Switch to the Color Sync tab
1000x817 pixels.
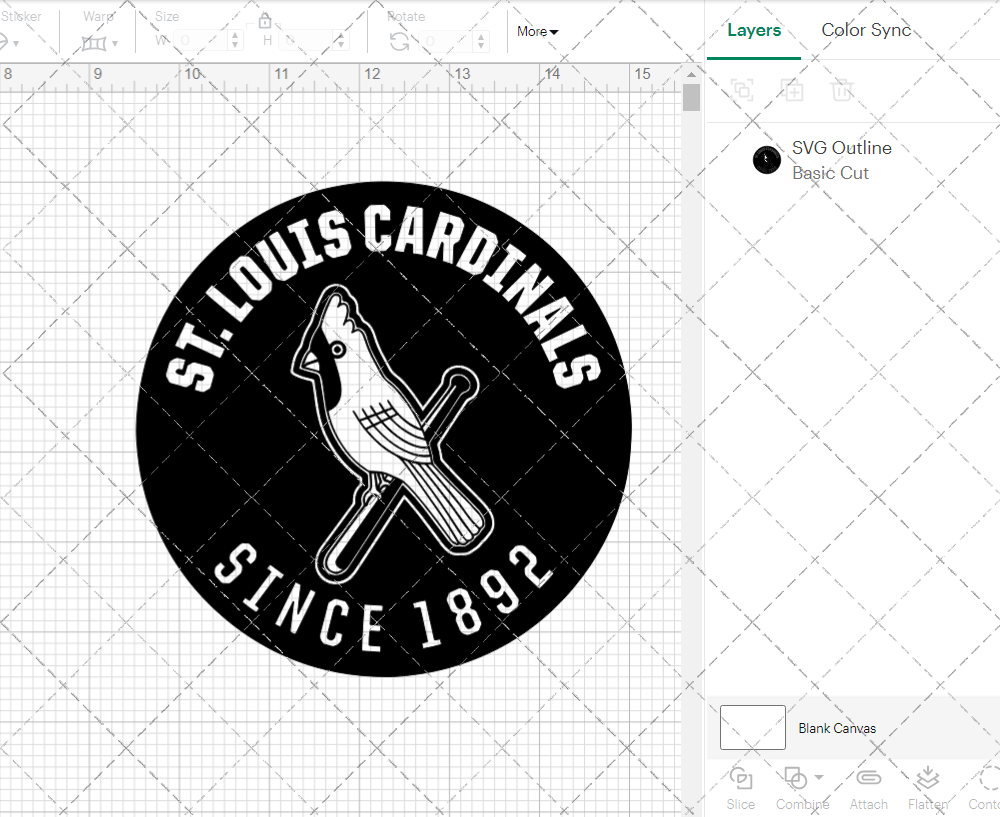pyautogui.click(x=866, y=30)
